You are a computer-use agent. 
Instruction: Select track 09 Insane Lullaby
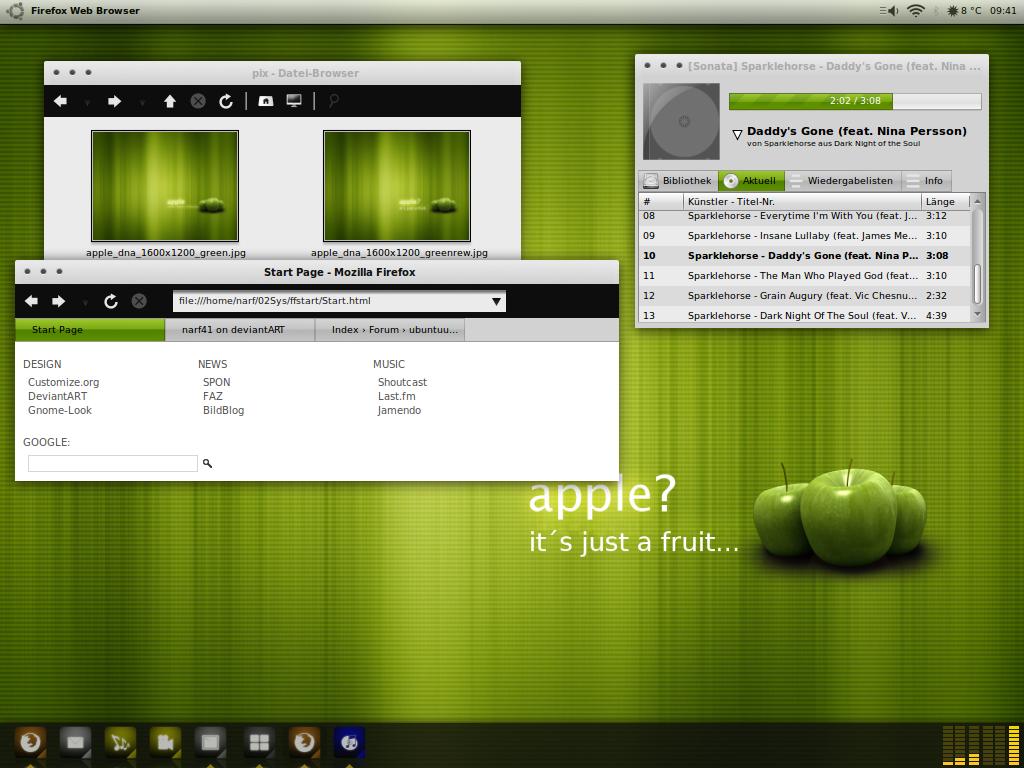805,236
